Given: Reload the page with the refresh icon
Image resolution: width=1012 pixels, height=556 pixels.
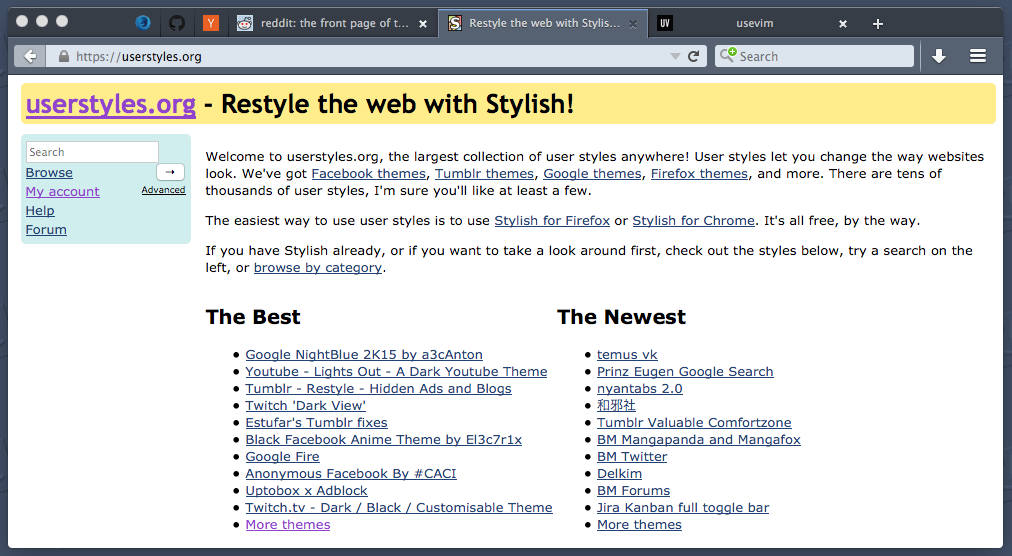Looking at the screenshot, I should (694, 56).
